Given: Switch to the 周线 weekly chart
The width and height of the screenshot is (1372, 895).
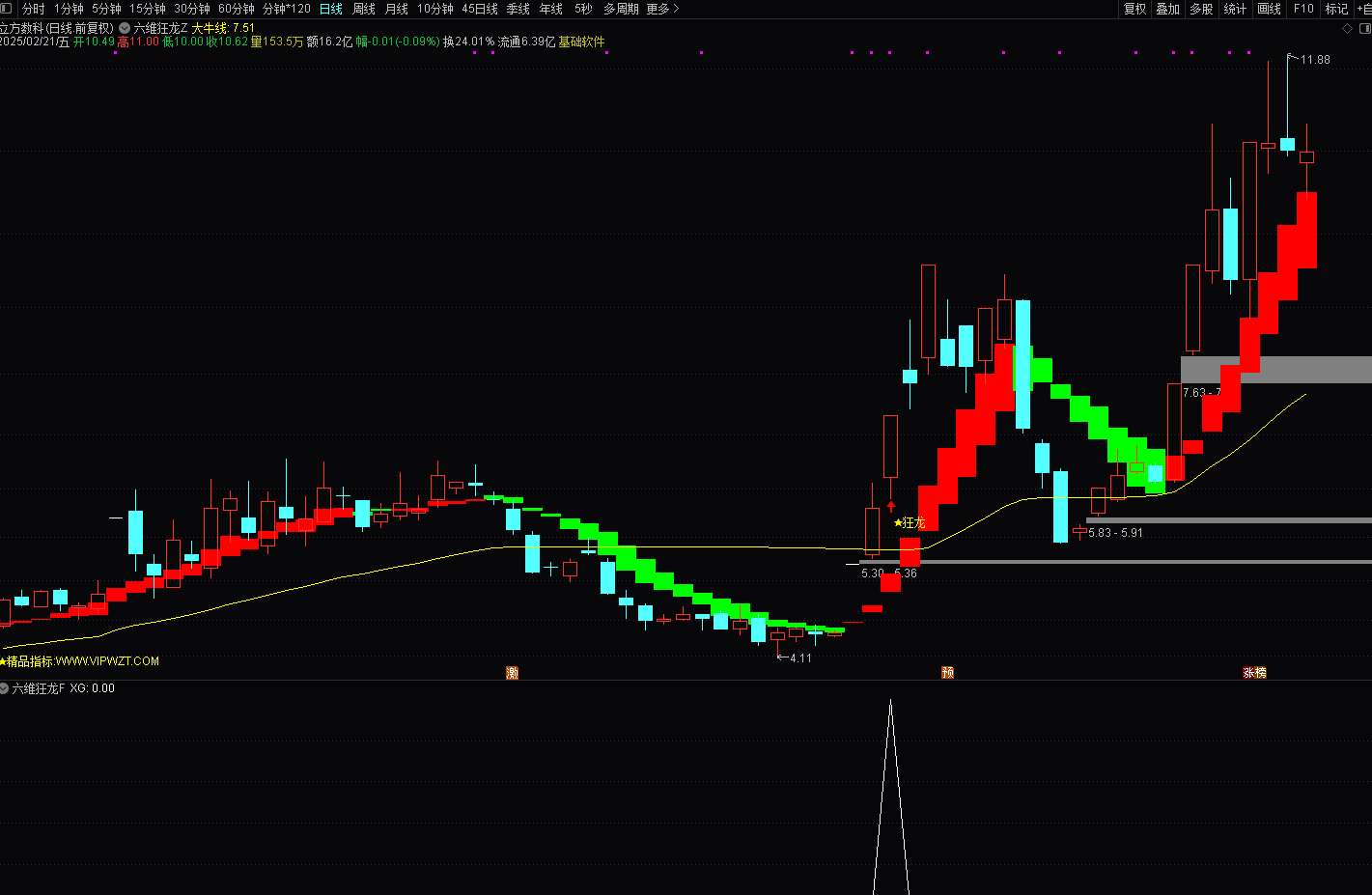Looking at the screenshot, I should point(364,9).
